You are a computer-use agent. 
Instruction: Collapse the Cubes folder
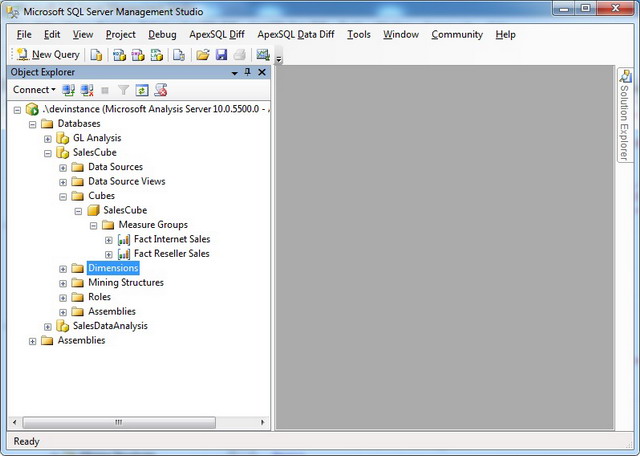click(63, 197)
